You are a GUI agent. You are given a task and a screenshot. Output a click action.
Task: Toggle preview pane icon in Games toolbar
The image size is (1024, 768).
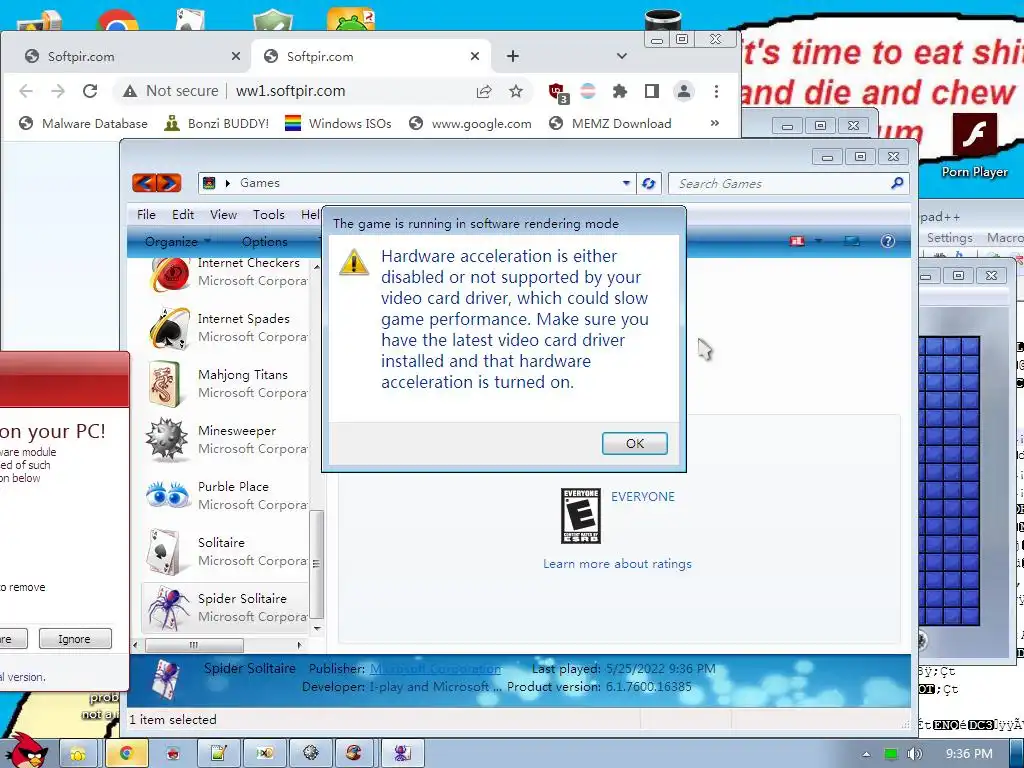[852, 241]
